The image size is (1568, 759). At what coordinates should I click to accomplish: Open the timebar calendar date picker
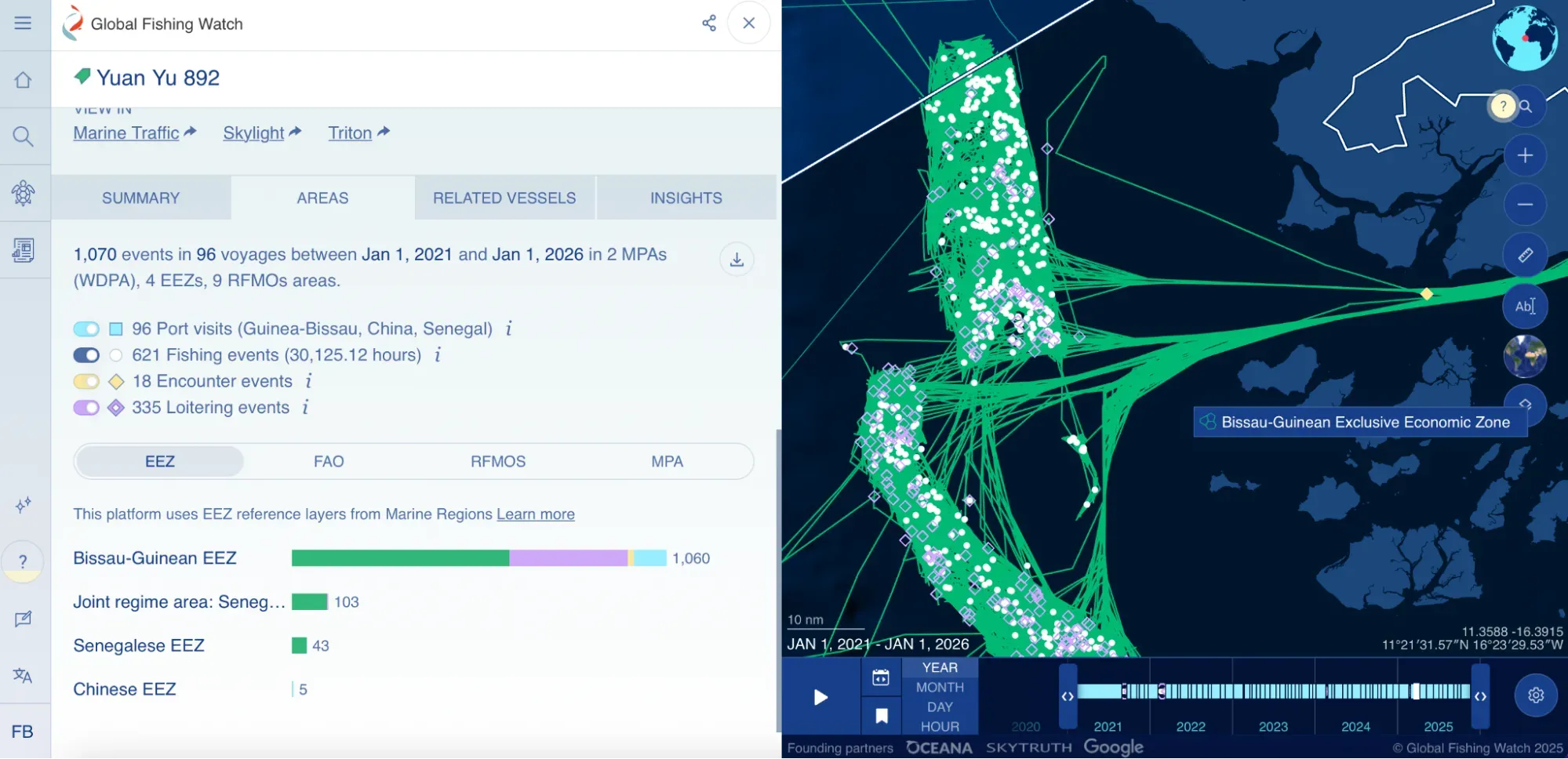click(x=881, y=677)
